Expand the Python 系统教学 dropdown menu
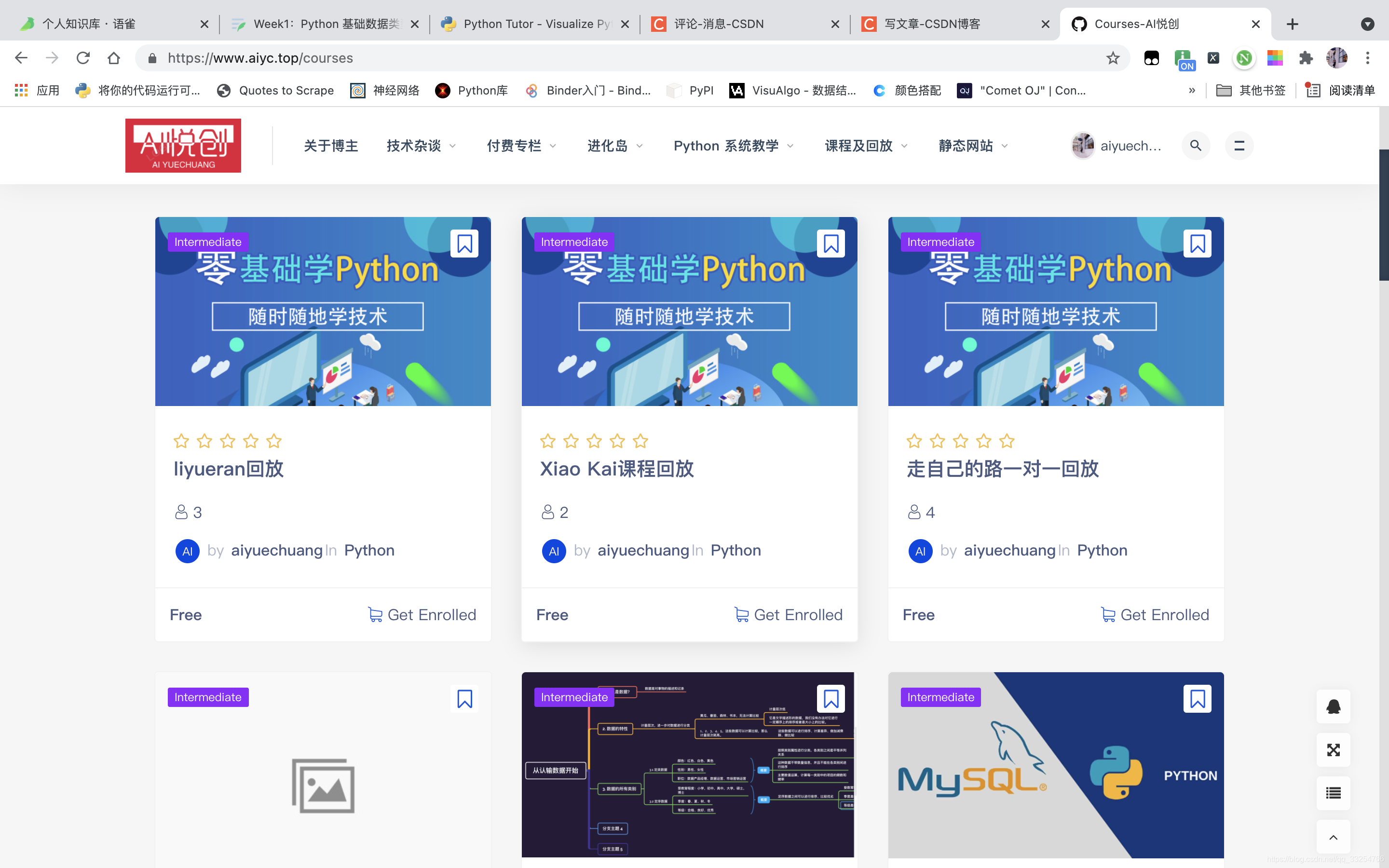This screenshot has height=868, width=1389. tap(734, 146)
